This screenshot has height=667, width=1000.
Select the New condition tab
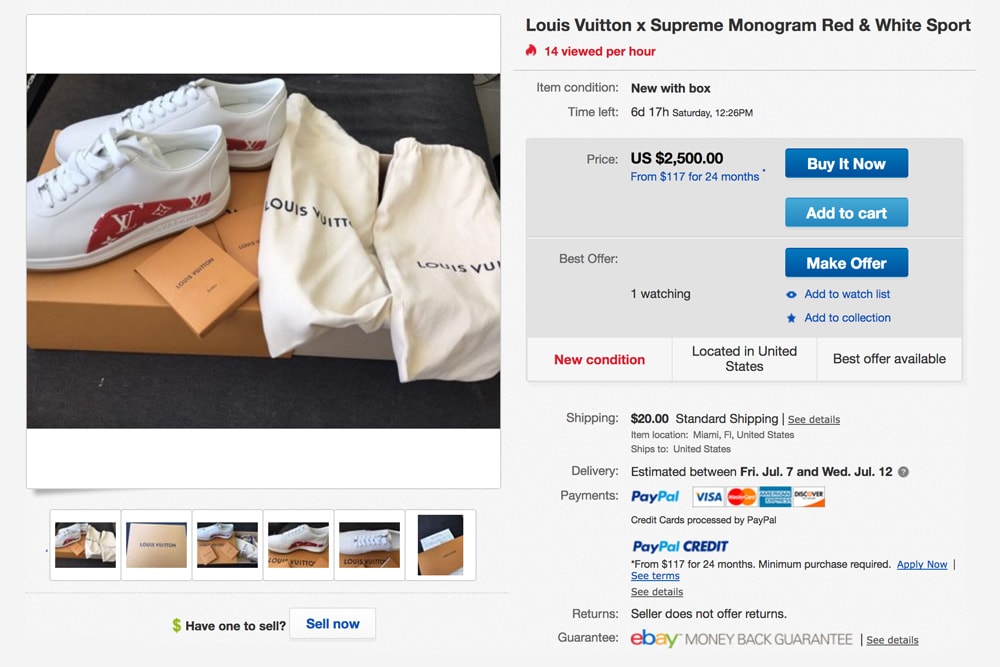click(x=599, y=358)
